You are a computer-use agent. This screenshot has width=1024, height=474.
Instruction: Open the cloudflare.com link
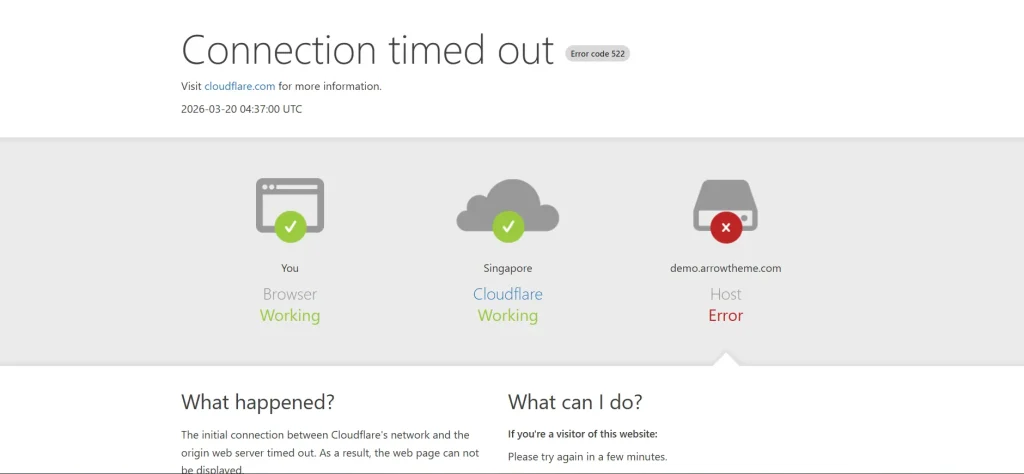(x=240, y=86)
